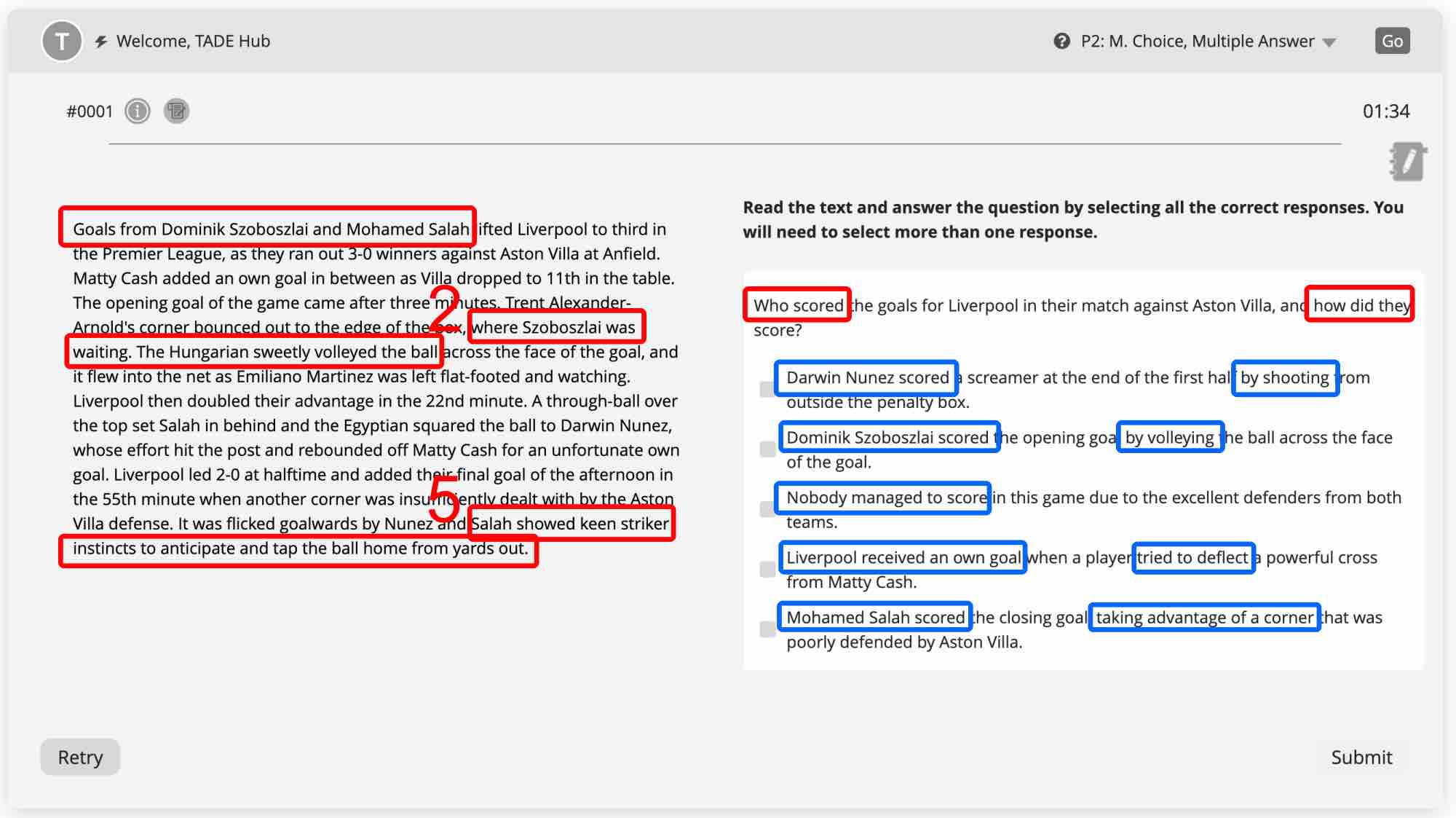Click the Submit button to confirm answers
This screenshot has height=818, width=1456.
pos(1361,757)
